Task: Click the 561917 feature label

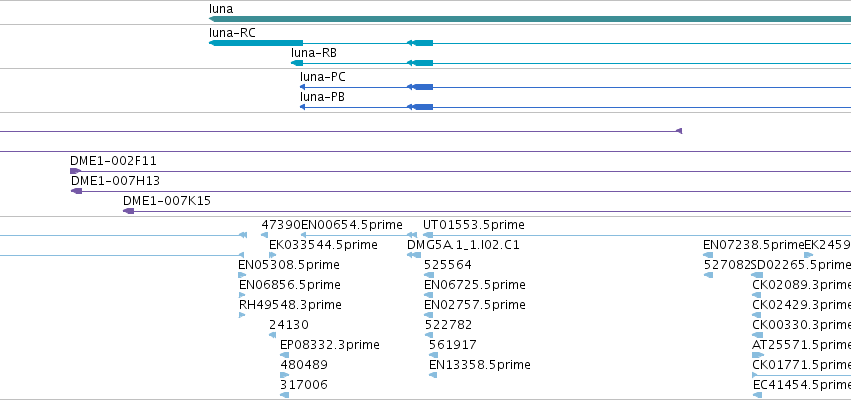Action: click(453, 345)
